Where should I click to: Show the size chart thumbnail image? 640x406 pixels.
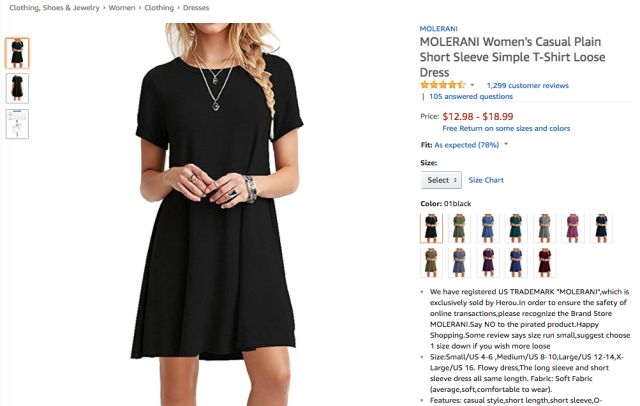17,124
